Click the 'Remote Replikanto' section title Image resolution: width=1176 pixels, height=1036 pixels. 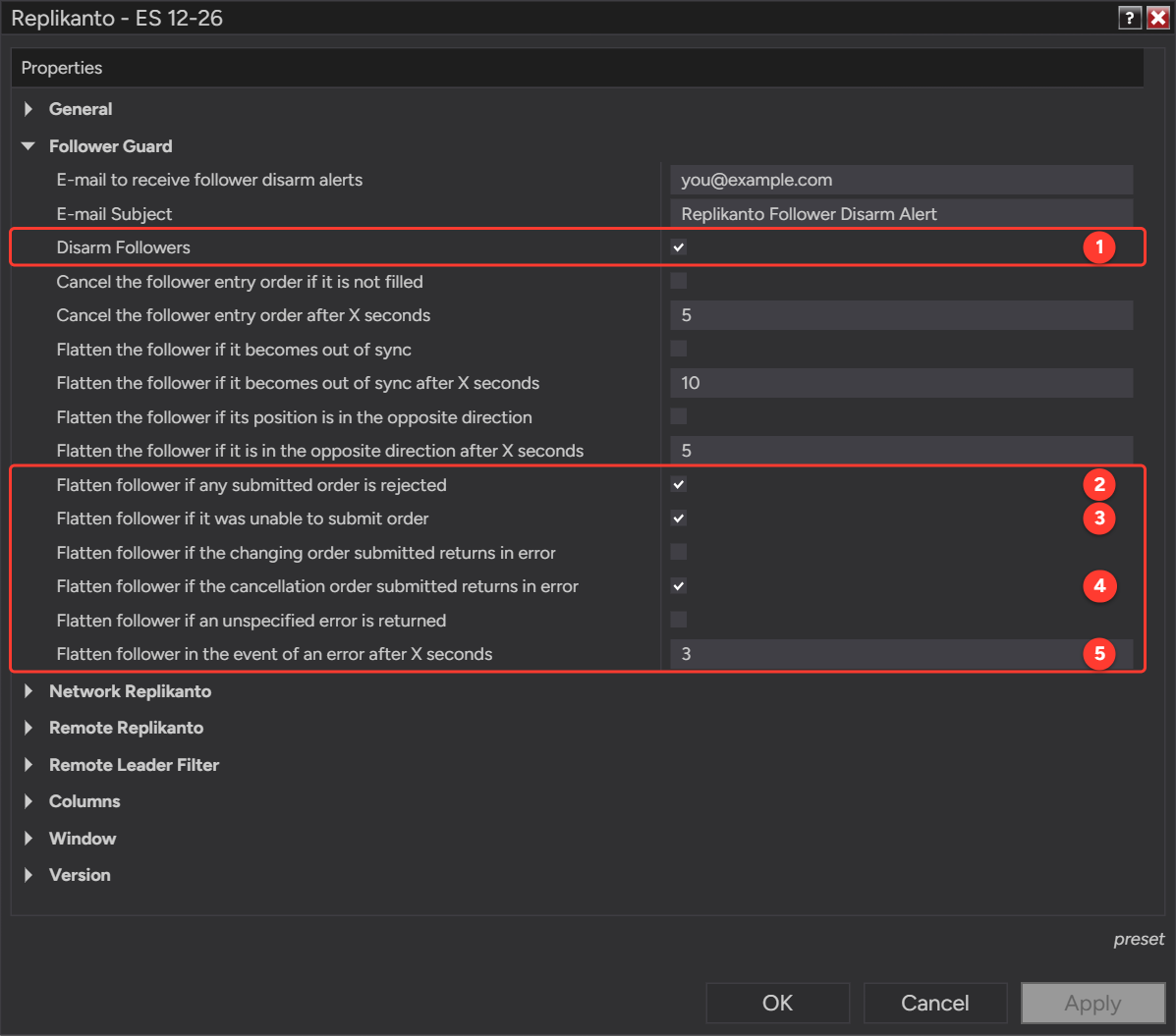pos(126,728)
